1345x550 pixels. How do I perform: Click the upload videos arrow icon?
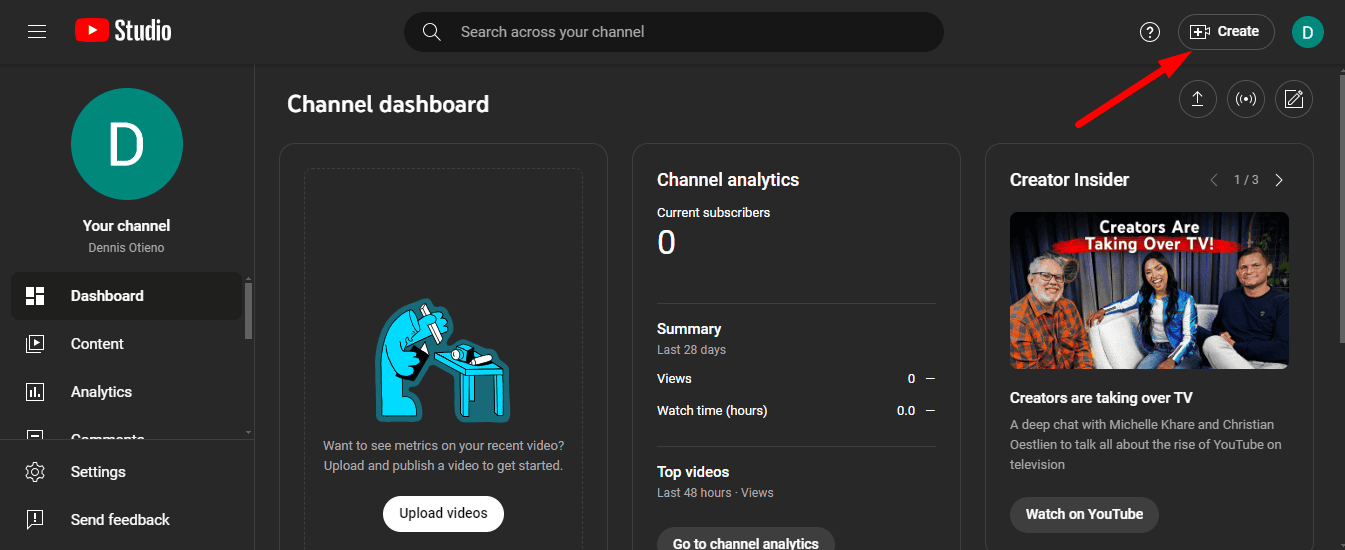pos(1197,99)
